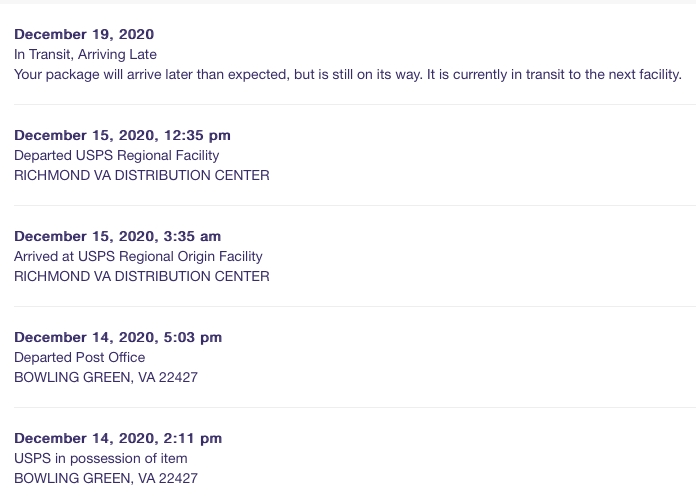Click divider between the two Richmond entries

pos(348,205)
